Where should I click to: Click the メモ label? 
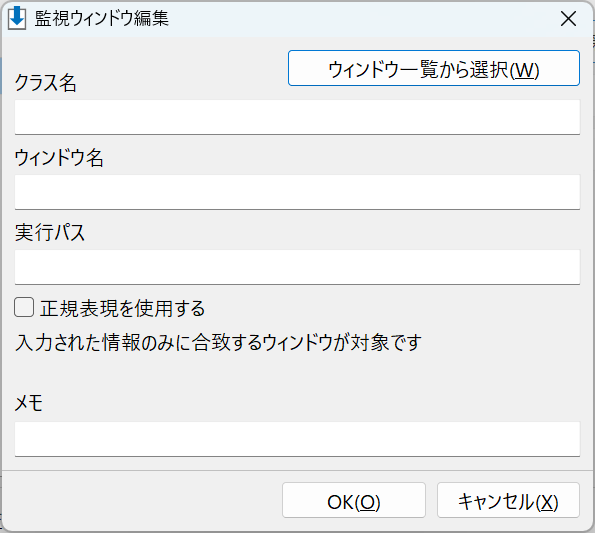click(x=28, y=403)
